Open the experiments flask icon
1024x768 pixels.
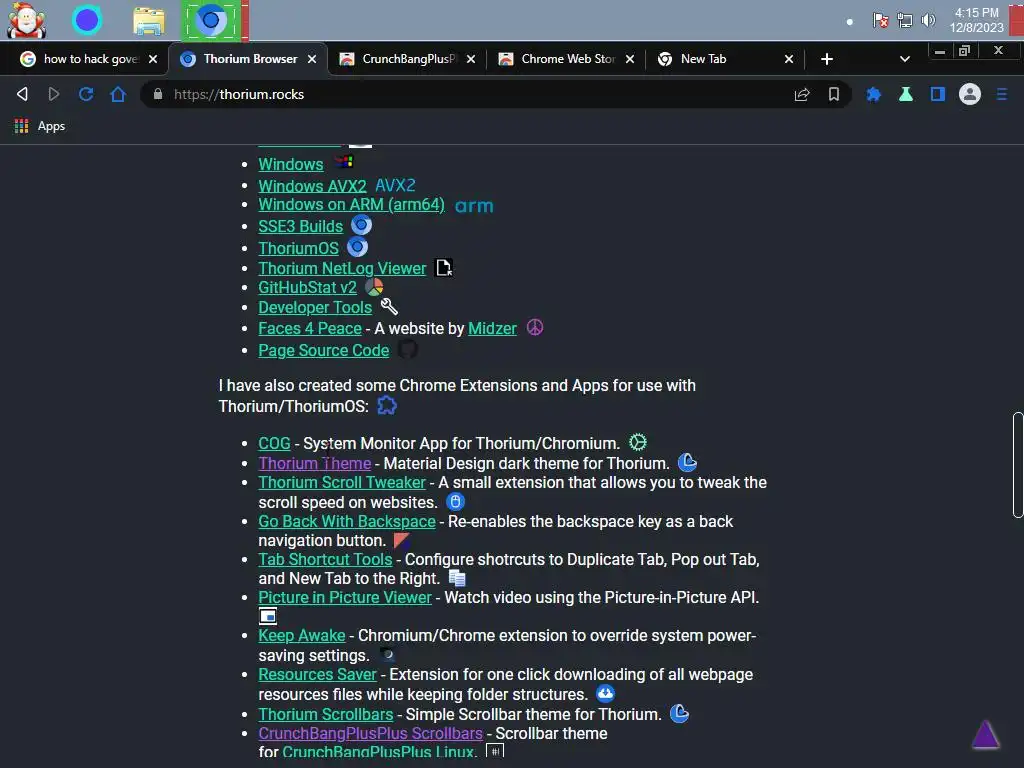point(906,95)
